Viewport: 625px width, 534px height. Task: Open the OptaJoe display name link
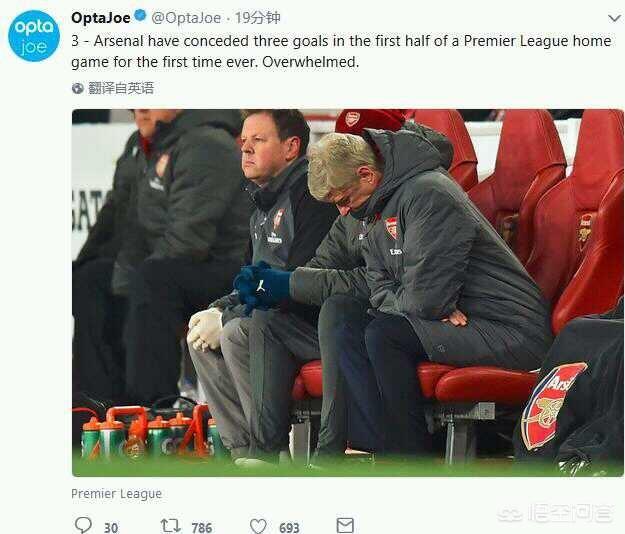point(100,17)
